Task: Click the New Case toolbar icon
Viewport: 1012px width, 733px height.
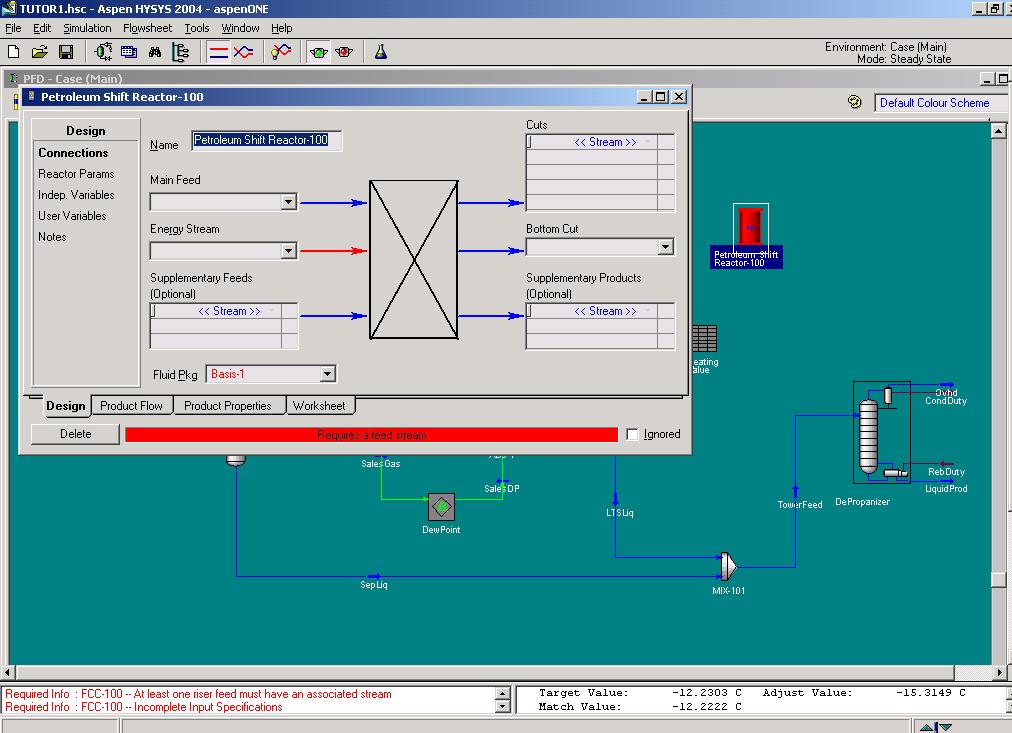Action: coord(14,52)
